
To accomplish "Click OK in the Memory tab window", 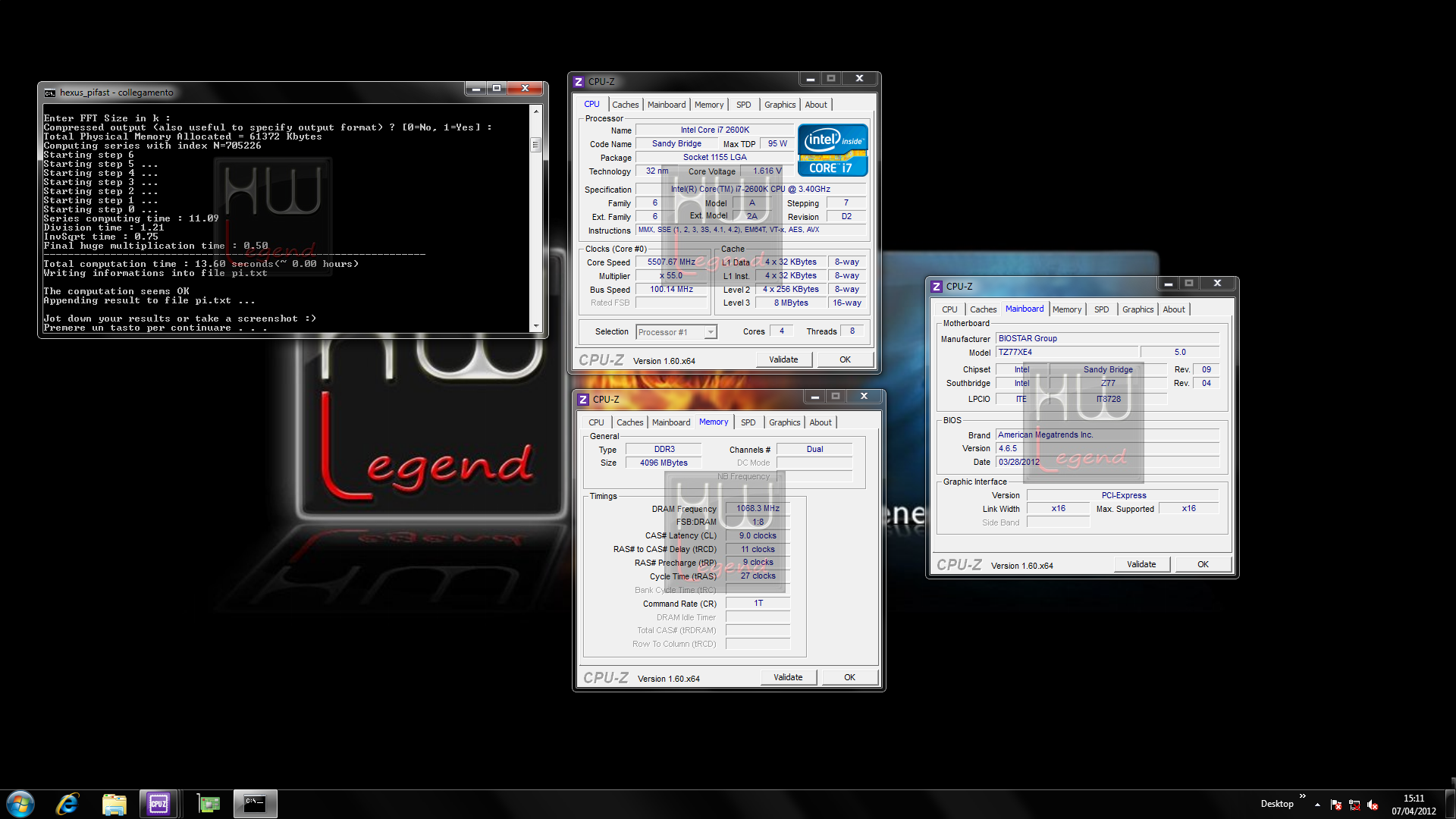I will 849,677.
